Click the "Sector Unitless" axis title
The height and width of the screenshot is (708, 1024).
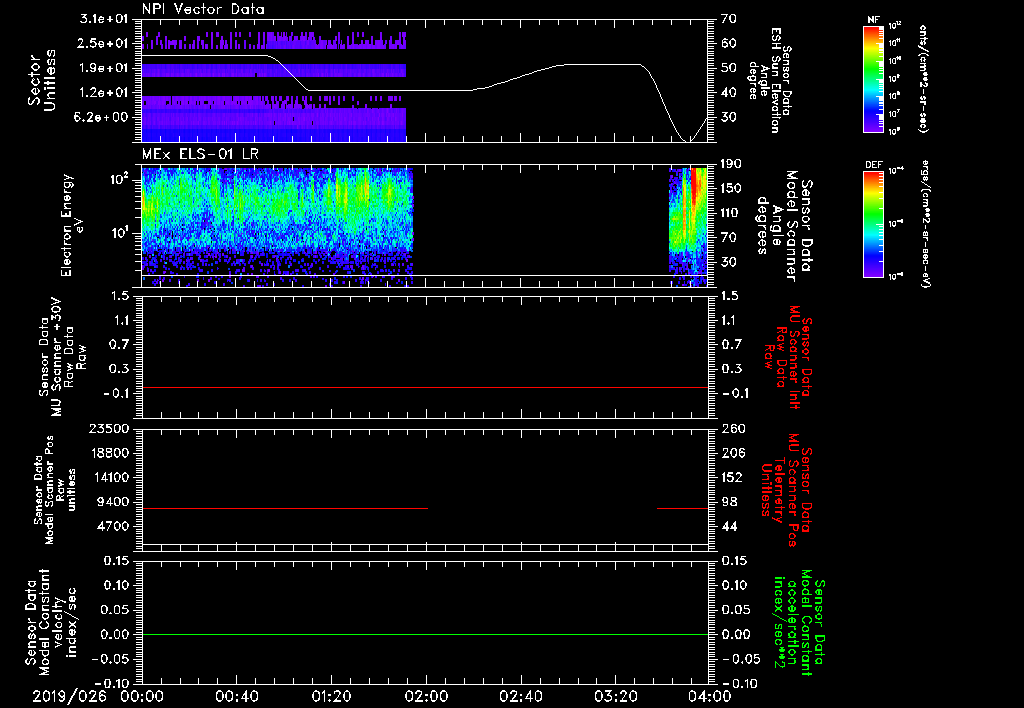pos(42,80)
